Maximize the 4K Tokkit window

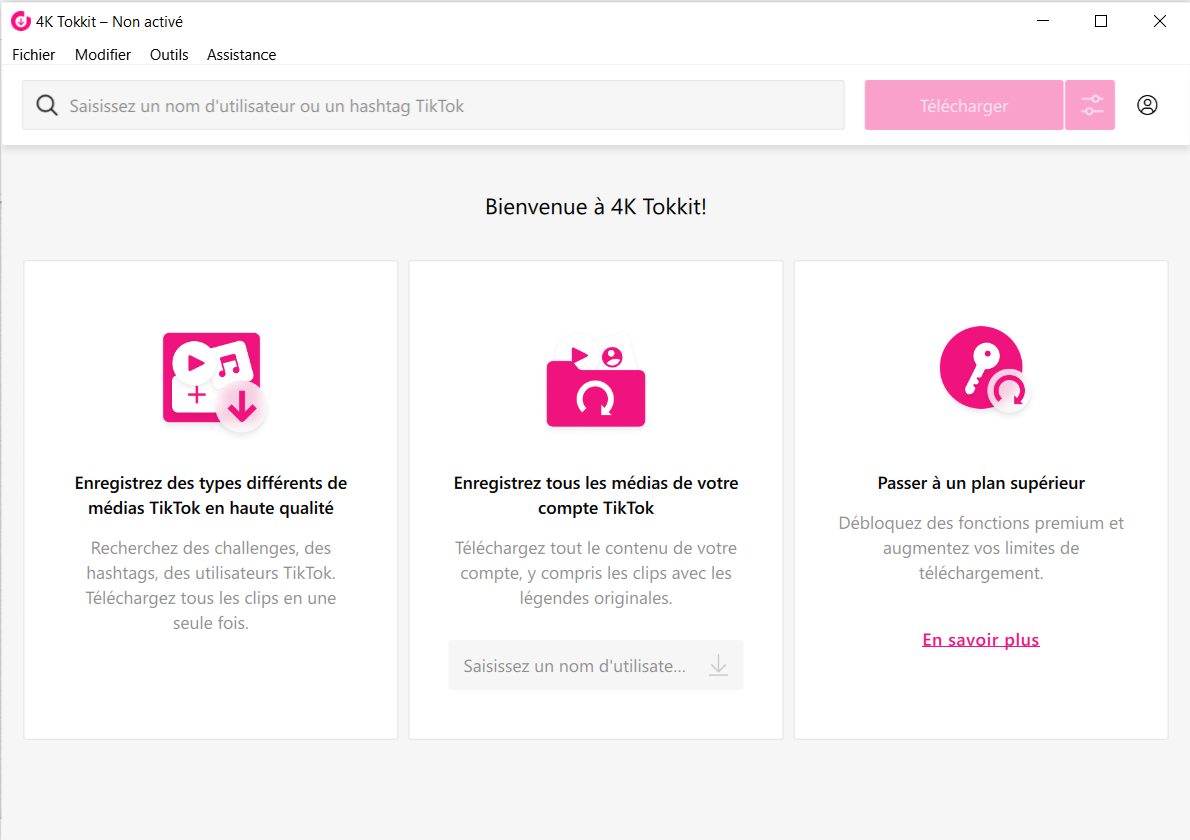pos(1101,21)
